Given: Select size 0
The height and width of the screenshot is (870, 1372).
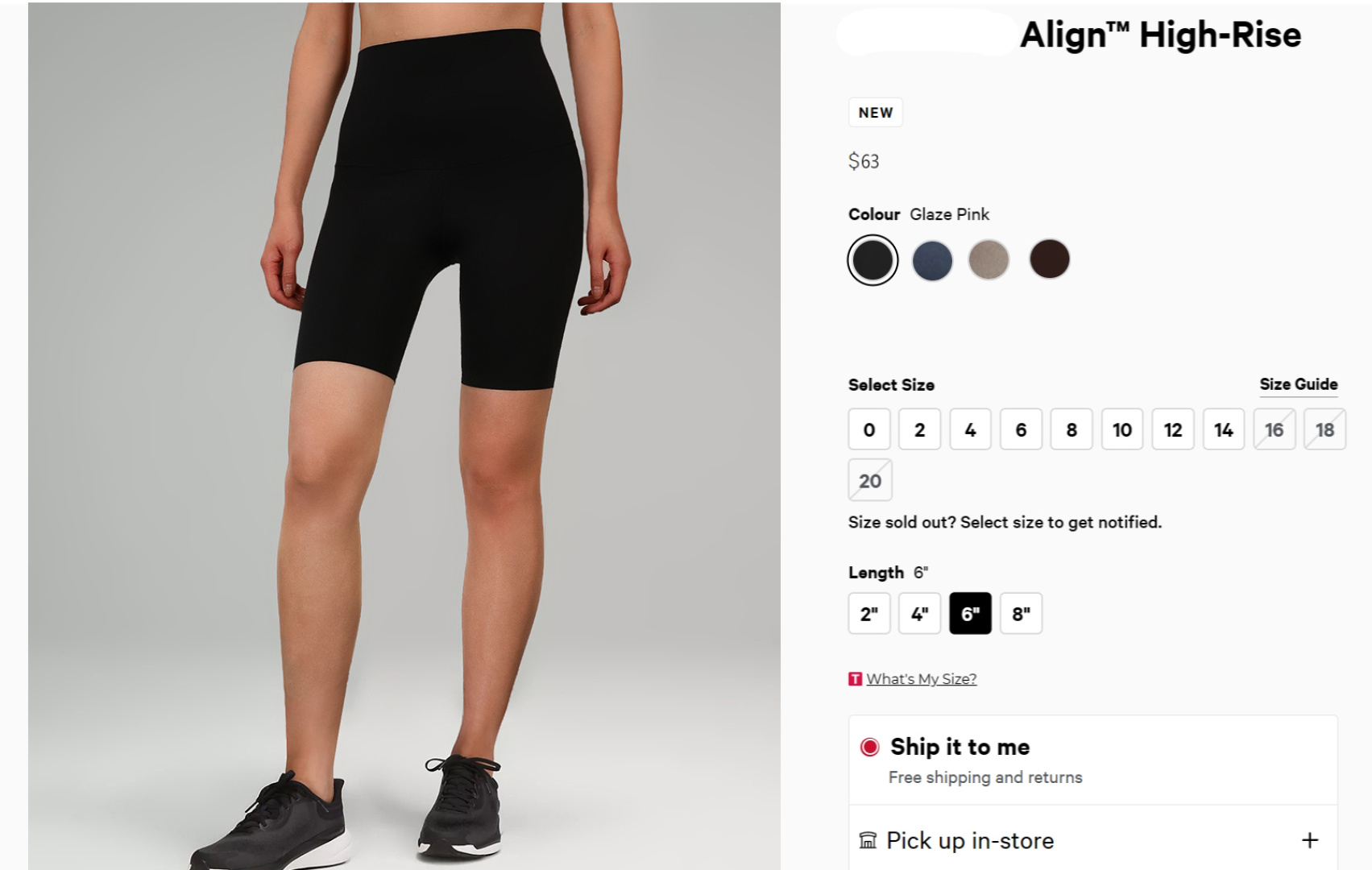Looking at the screenshot, I should point(869,429).
